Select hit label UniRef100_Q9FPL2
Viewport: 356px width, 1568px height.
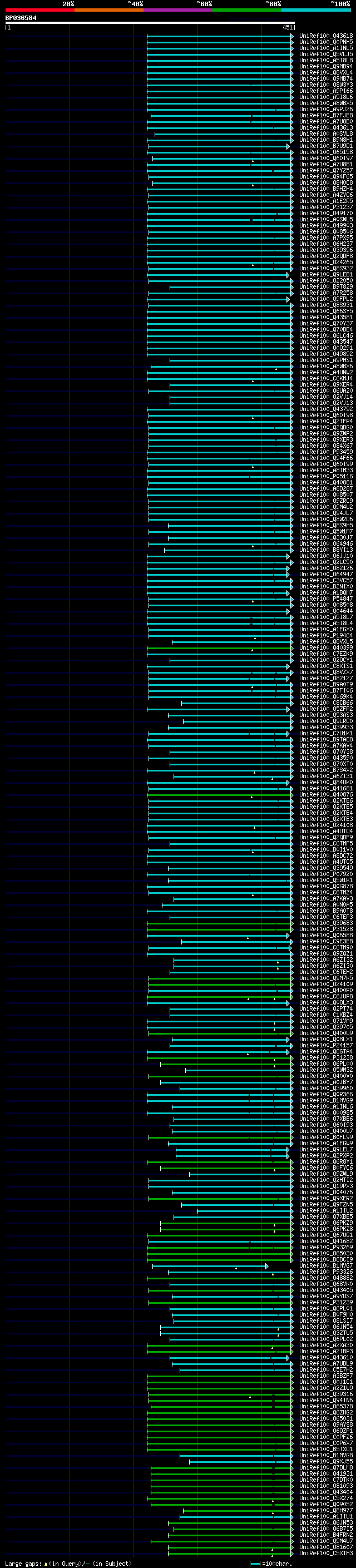click(326, 299)
